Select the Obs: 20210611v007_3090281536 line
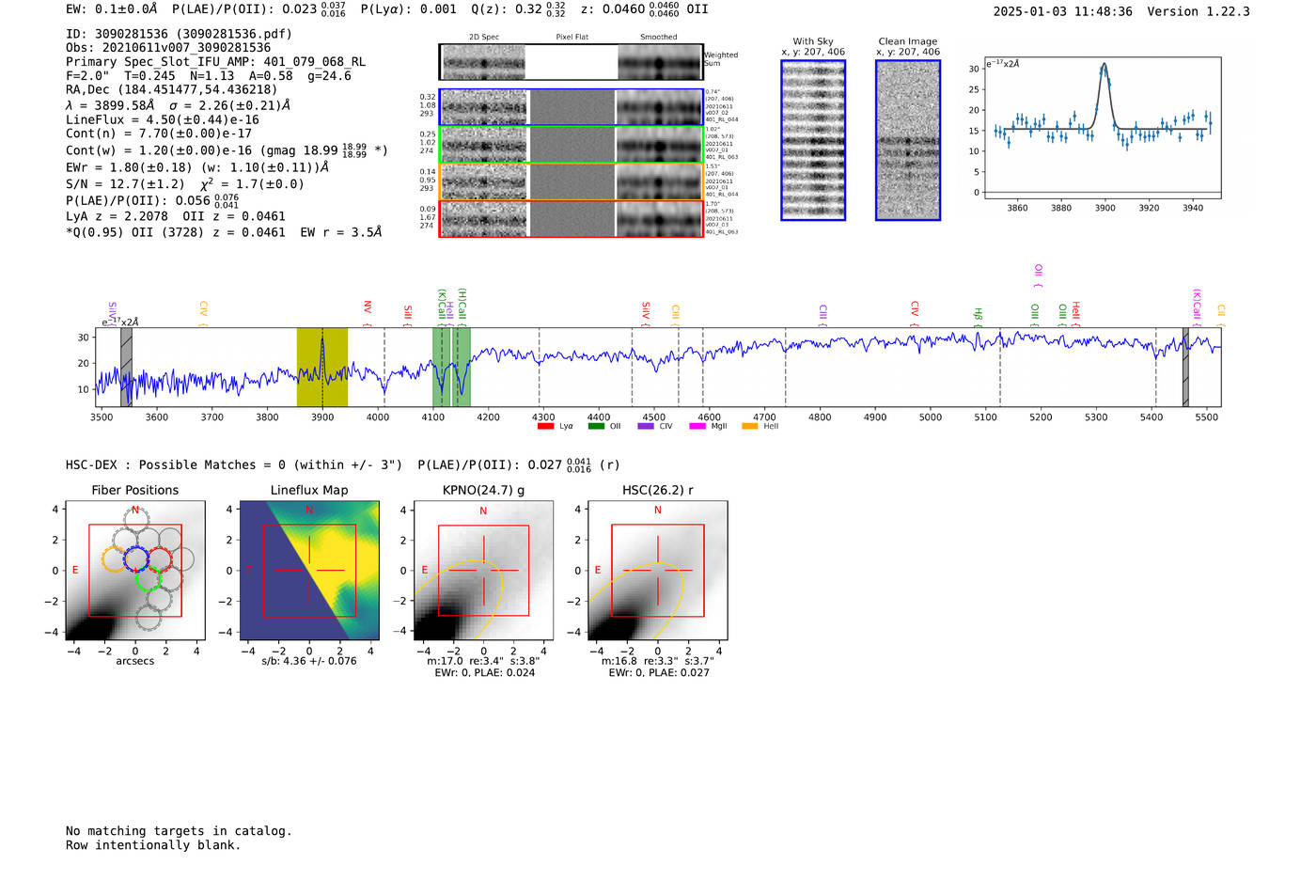1316x896 pixels. (168, 48)
